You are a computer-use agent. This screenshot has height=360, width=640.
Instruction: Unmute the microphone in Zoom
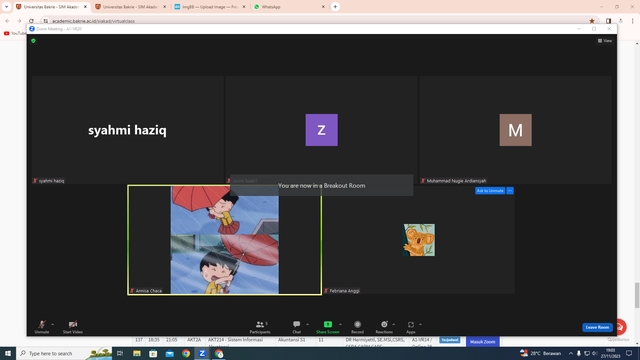coord(42,327)
